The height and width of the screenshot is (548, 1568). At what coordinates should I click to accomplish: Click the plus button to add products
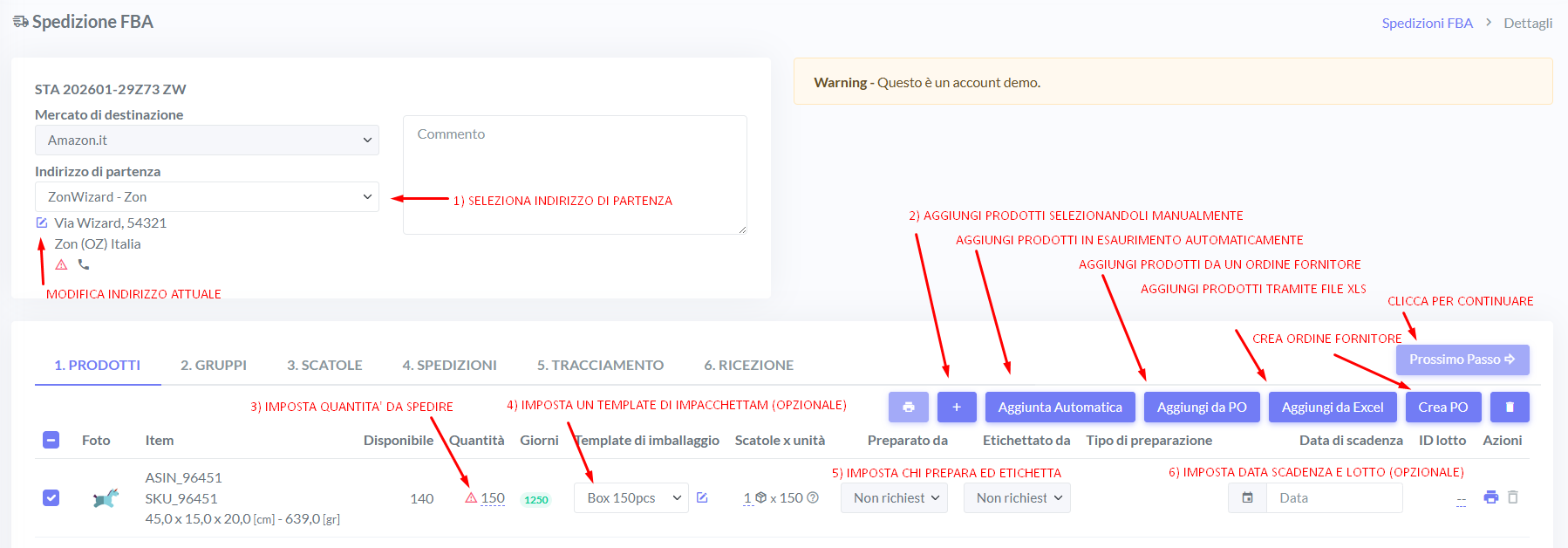tap(956, 408)
